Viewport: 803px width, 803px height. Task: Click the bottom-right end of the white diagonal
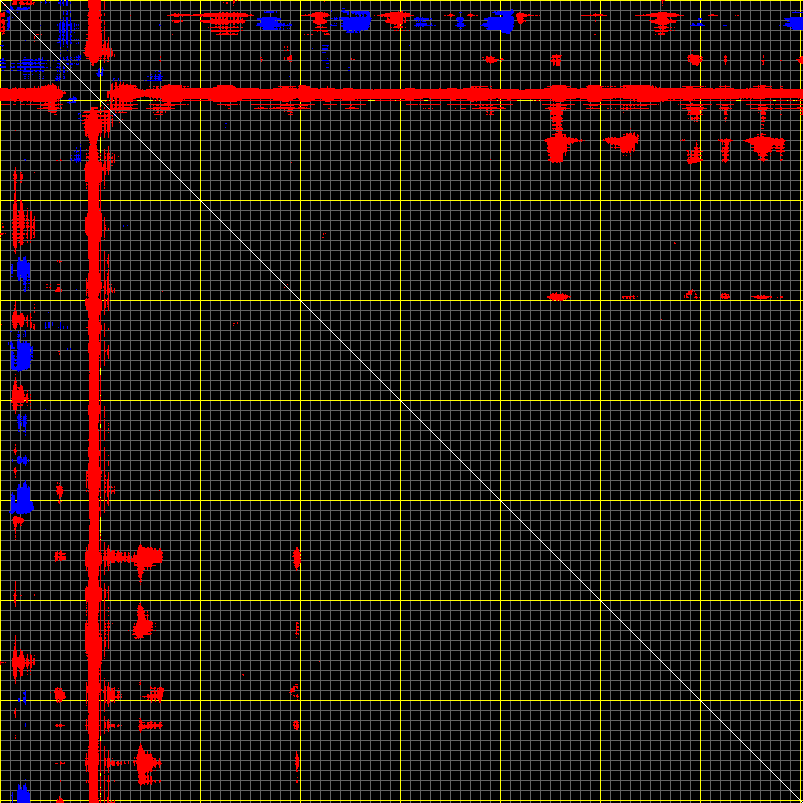click(798, 798)
